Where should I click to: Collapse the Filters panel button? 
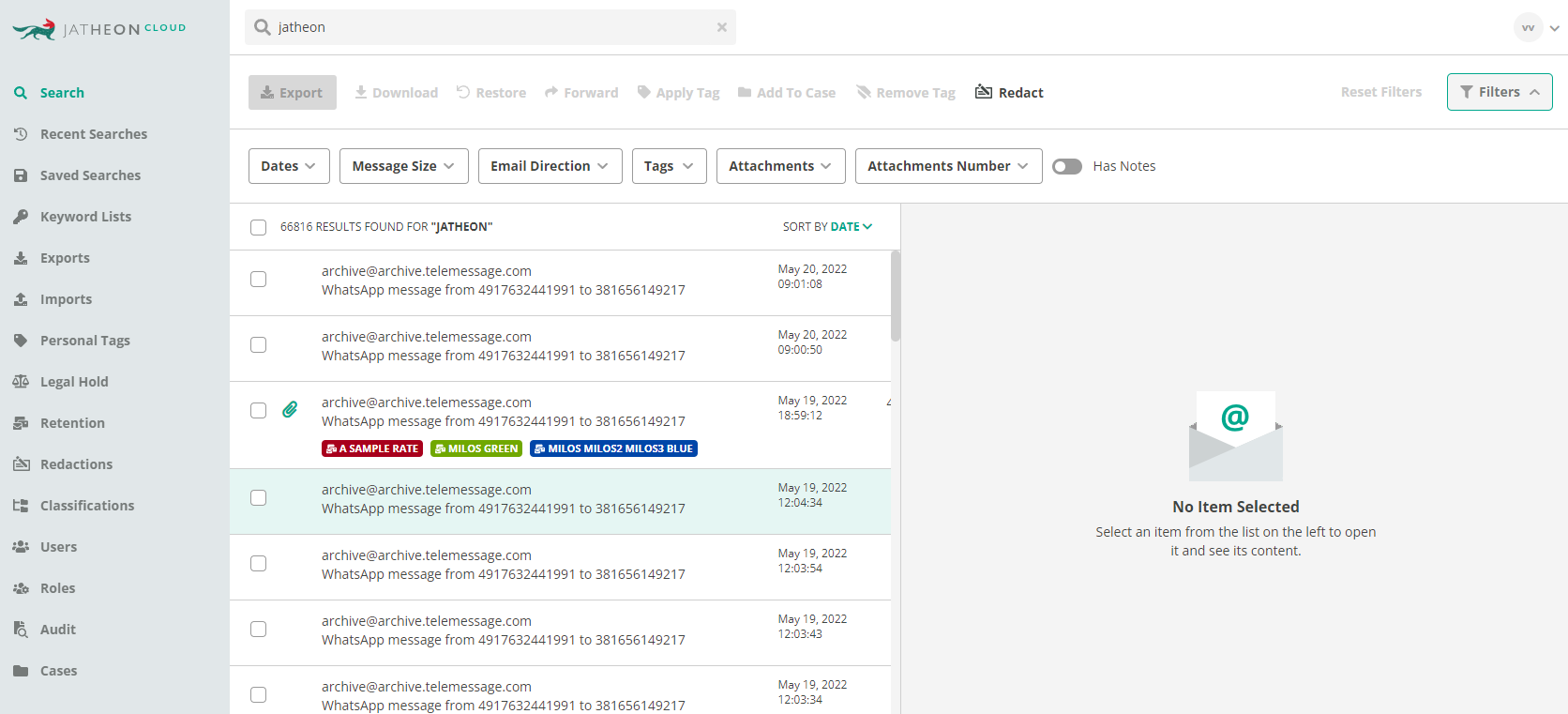tap(1500, 92)
